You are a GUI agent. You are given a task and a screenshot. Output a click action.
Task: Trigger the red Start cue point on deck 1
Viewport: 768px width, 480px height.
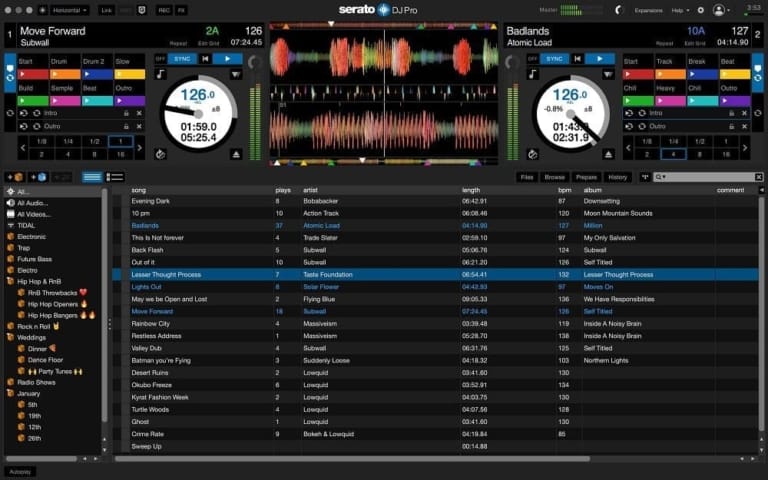point(33,74)
